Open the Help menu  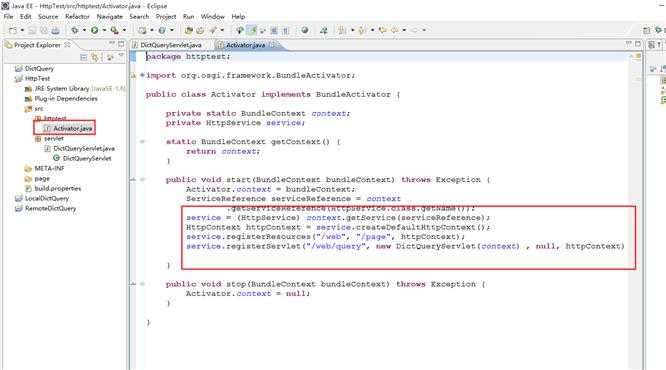pos(238,17)
